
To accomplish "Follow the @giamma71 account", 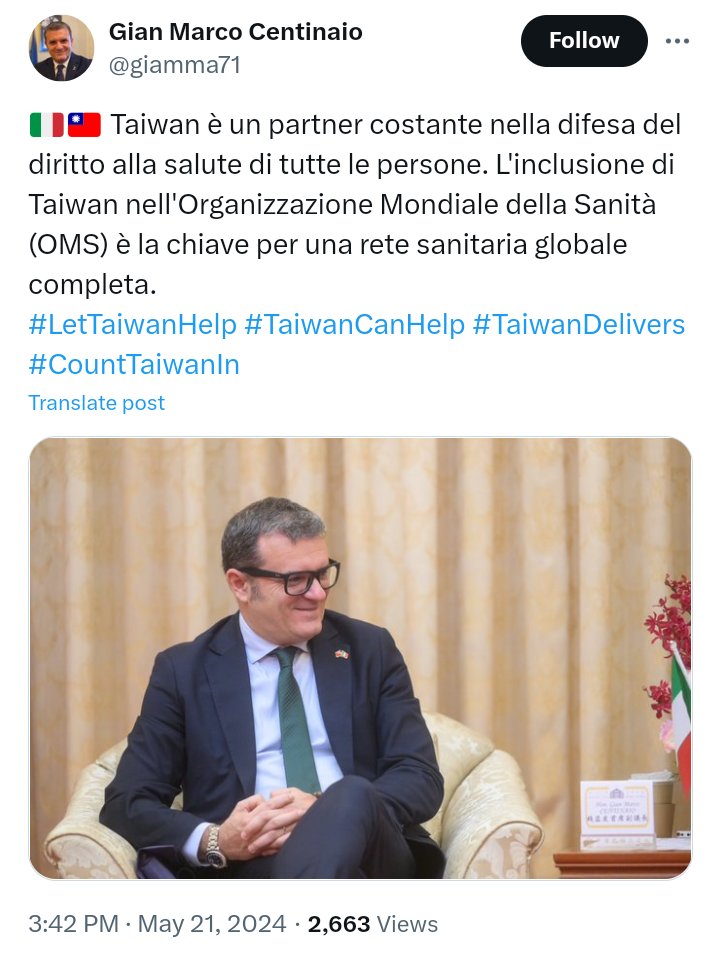I will tap(584, 41).
